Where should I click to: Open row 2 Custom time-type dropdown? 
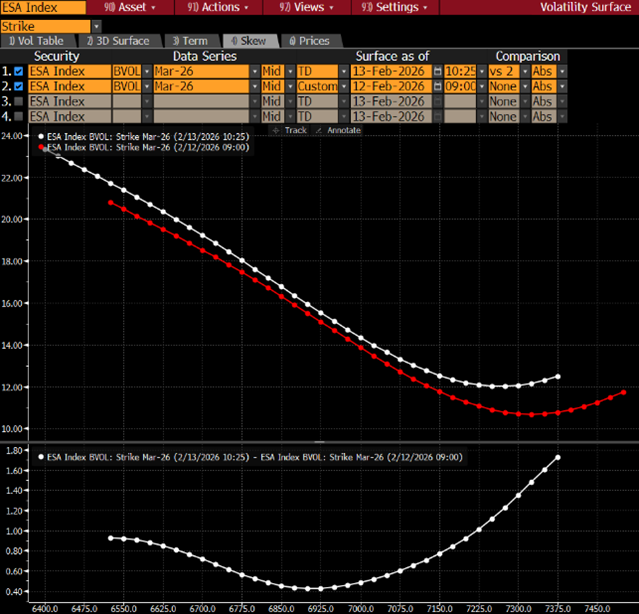pyautogui.click(x=341, y=87)
